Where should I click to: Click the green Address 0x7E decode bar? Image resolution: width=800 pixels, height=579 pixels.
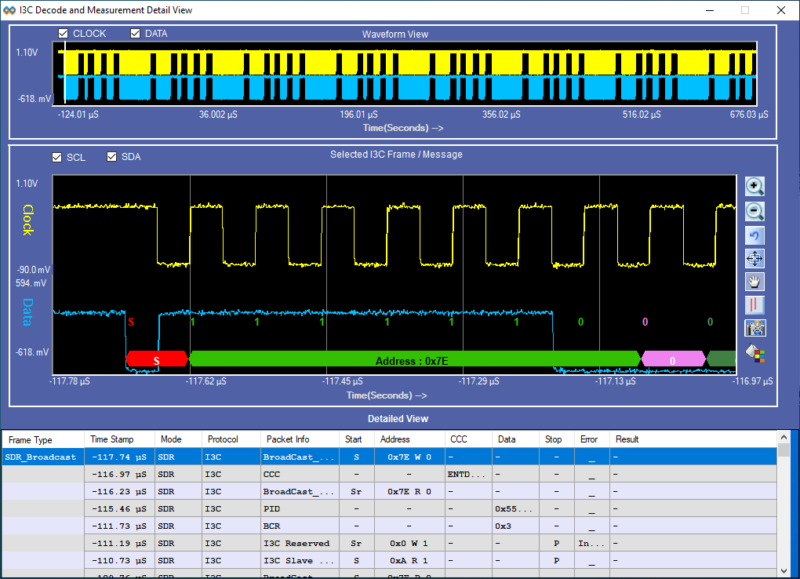[415, 357]
